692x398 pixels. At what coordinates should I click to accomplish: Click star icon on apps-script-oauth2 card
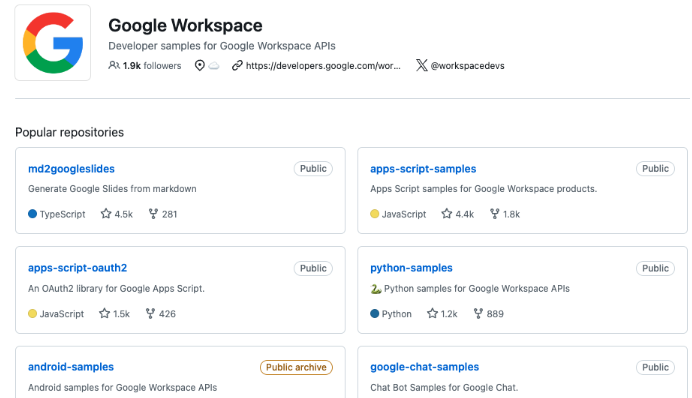point(104,313)
